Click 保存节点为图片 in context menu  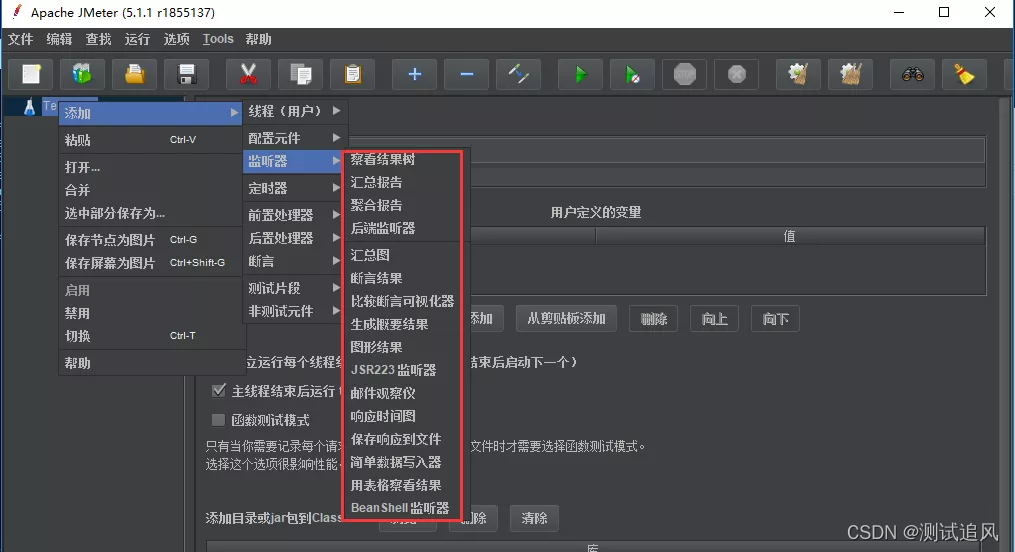click(x=150, y=240)
